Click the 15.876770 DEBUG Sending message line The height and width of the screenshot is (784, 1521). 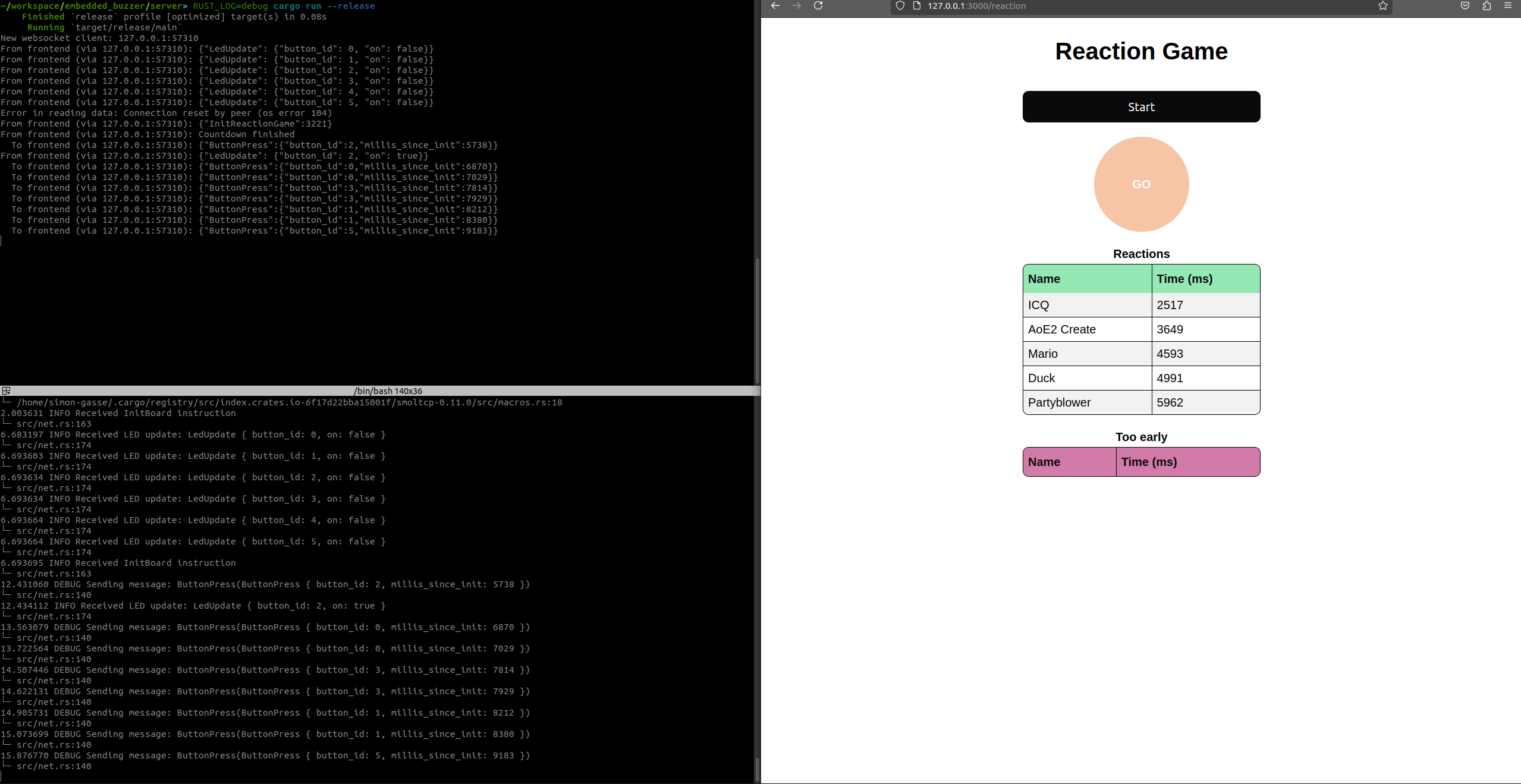coord(265,755)
